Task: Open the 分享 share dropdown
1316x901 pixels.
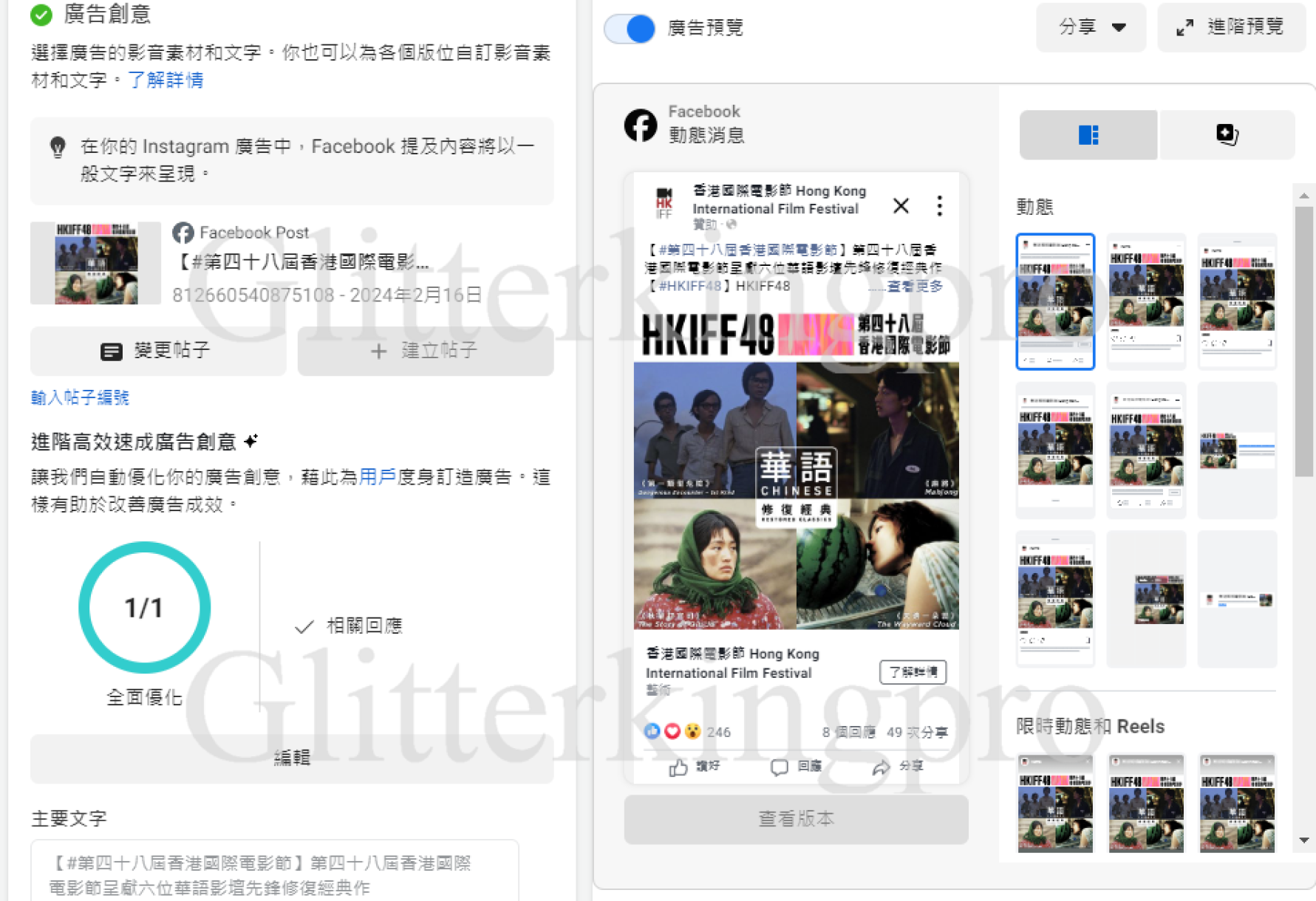Action: click(1091, 27)
